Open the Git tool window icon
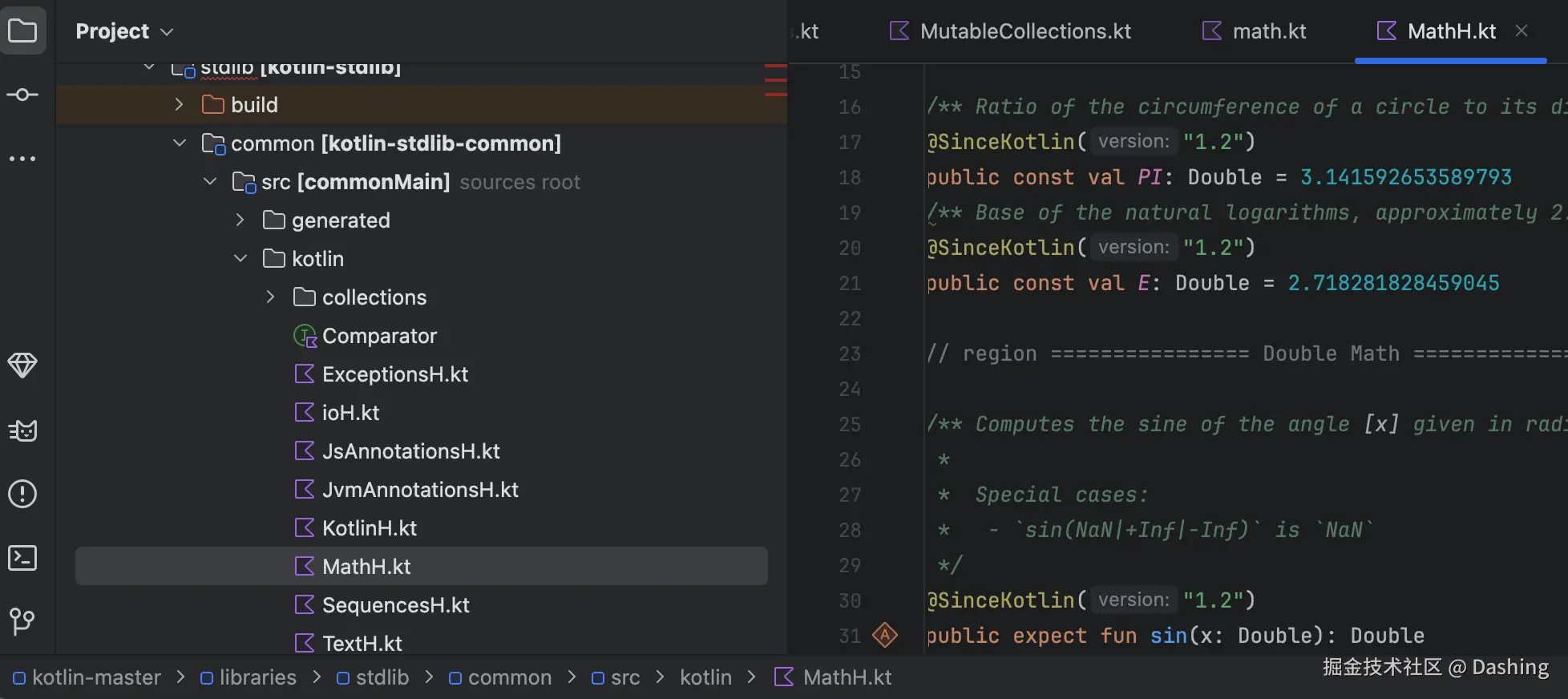This screenshot has height=699, width=1568. pyautogui.click(x=22, y=621)
